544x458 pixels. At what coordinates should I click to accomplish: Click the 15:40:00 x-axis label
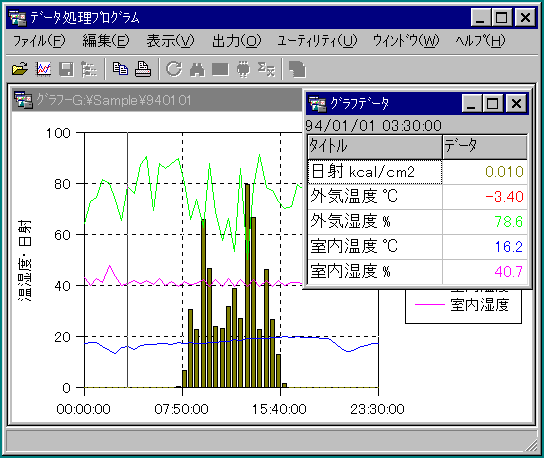(x=279, y=409)
